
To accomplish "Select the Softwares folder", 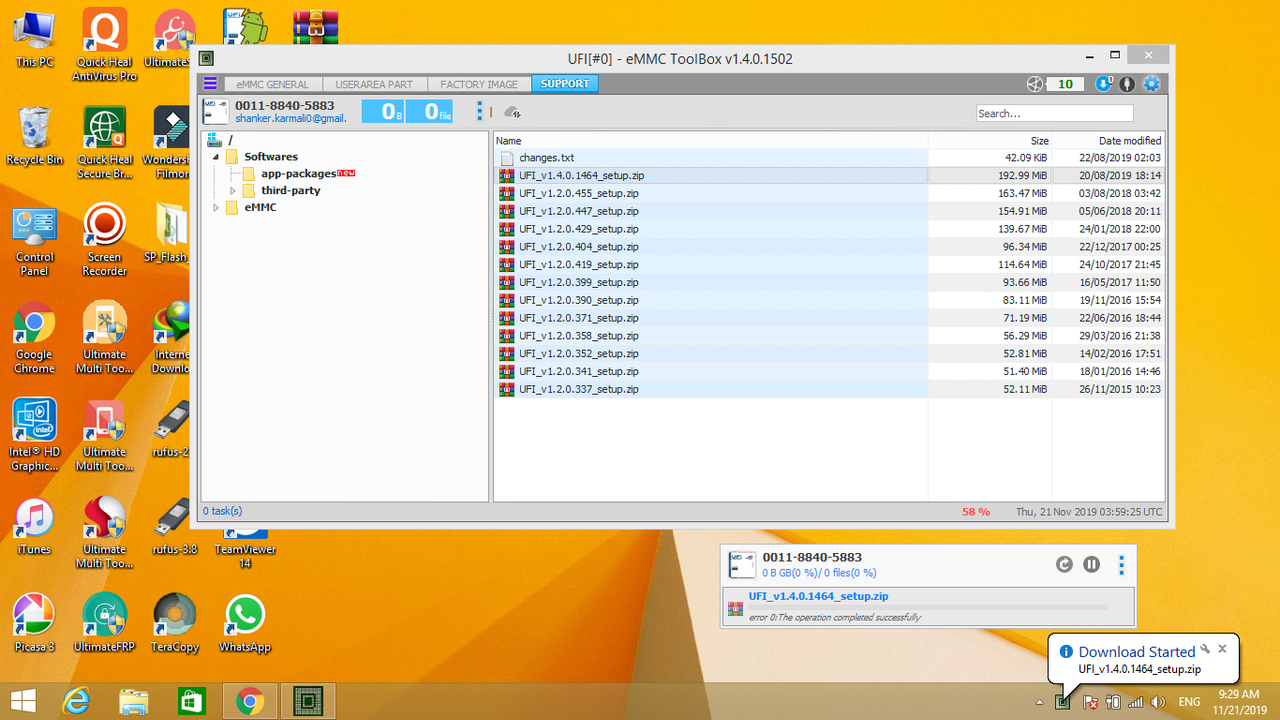I will [271, 157].
